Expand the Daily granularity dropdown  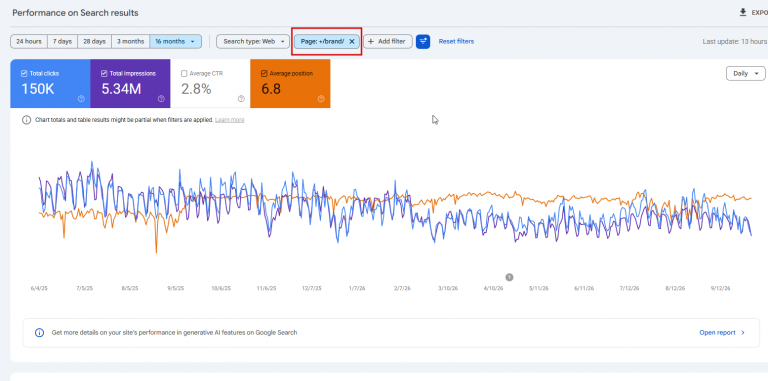click(x=745, y=73)
